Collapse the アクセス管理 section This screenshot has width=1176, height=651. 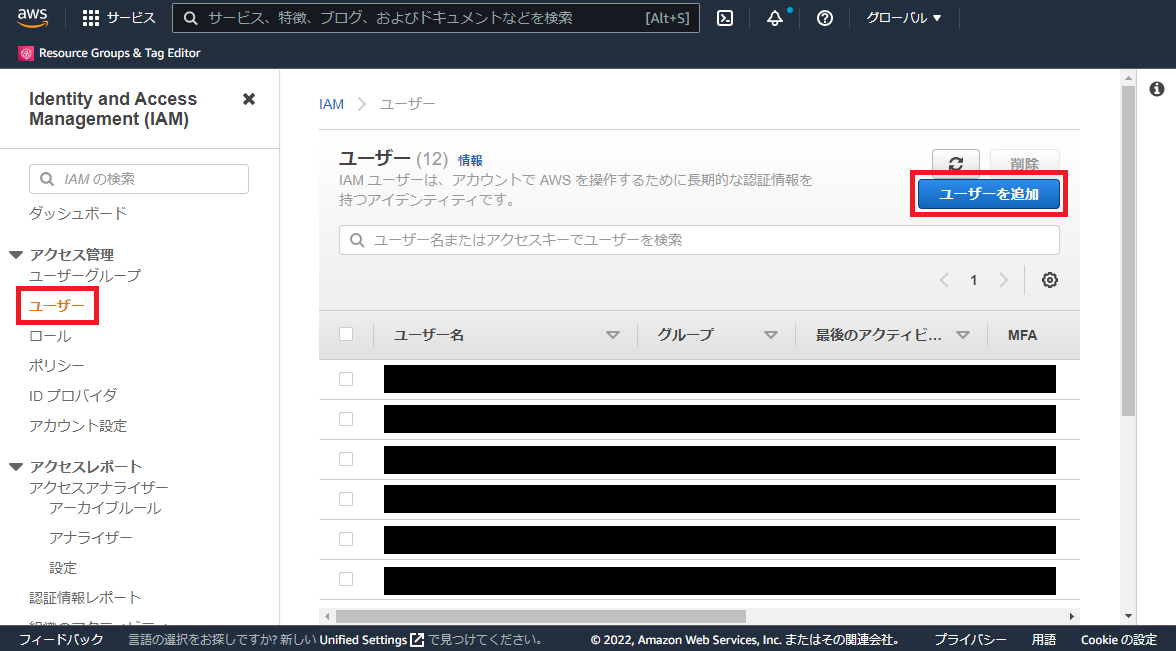click(16, 255)
